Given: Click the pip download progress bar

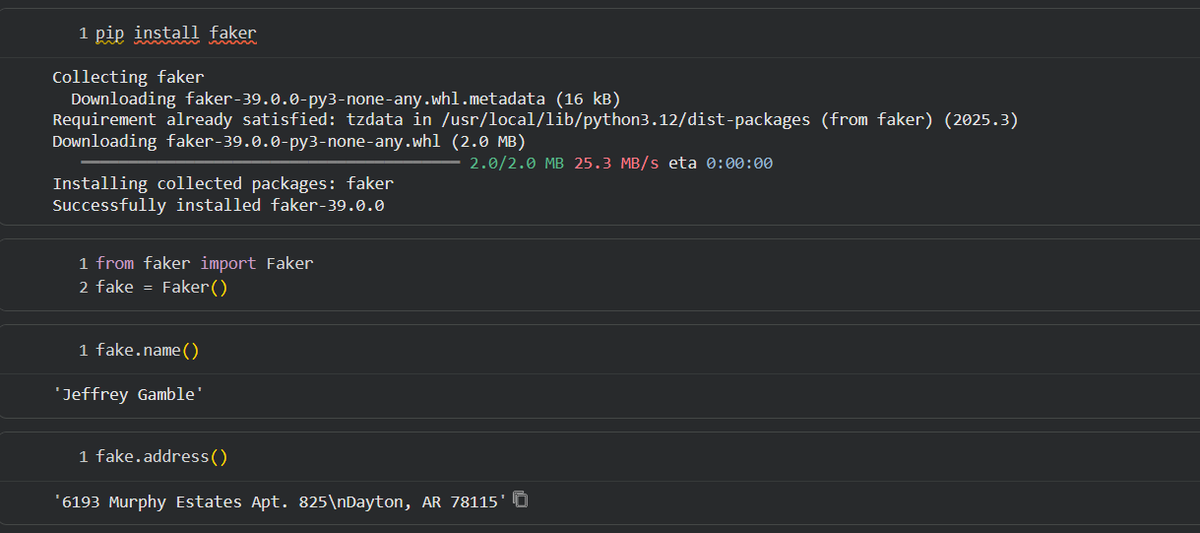Looking at the screenshot, I should point(270,162).
